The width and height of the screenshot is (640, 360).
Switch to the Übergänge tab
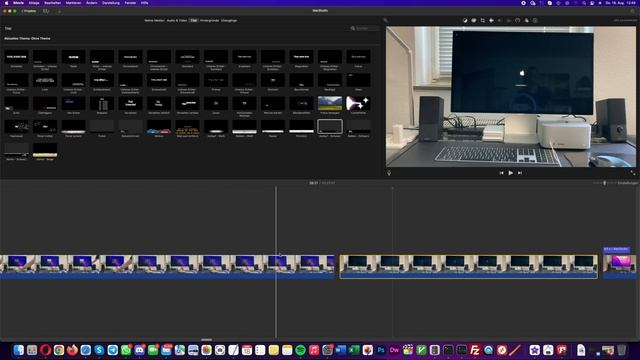[229, 20]
